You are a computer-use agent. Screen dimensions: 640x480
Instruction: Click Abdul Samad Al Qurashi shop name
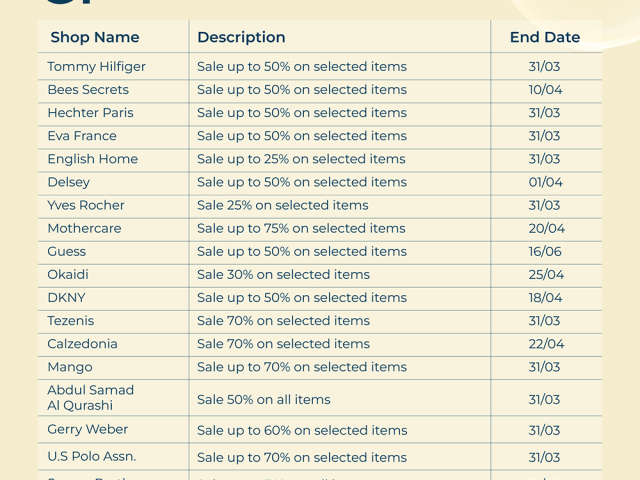pos(90,398)
